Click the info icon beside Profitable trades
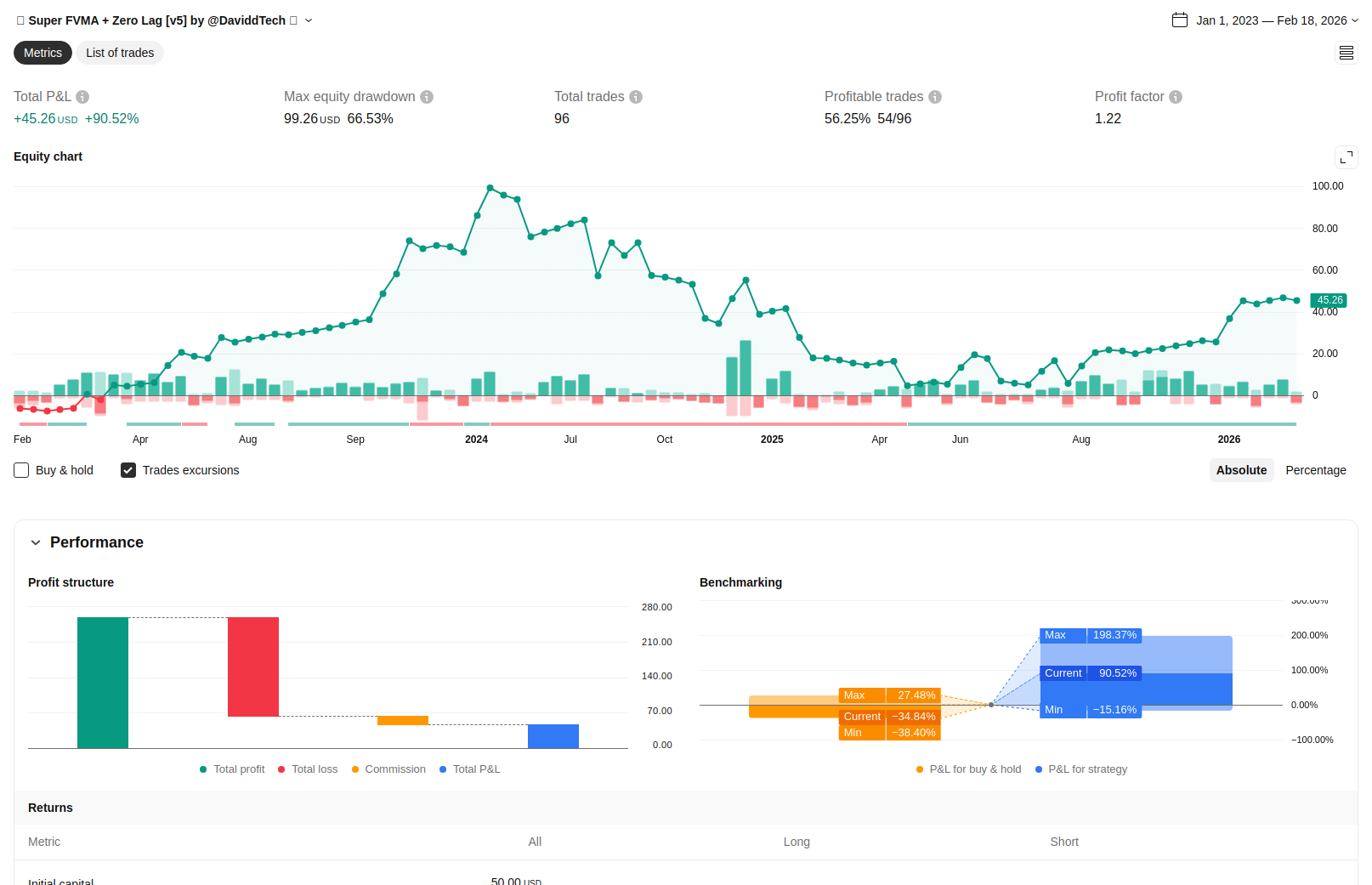This screenshot has width=1372, height=885. [x=935, y=97]
